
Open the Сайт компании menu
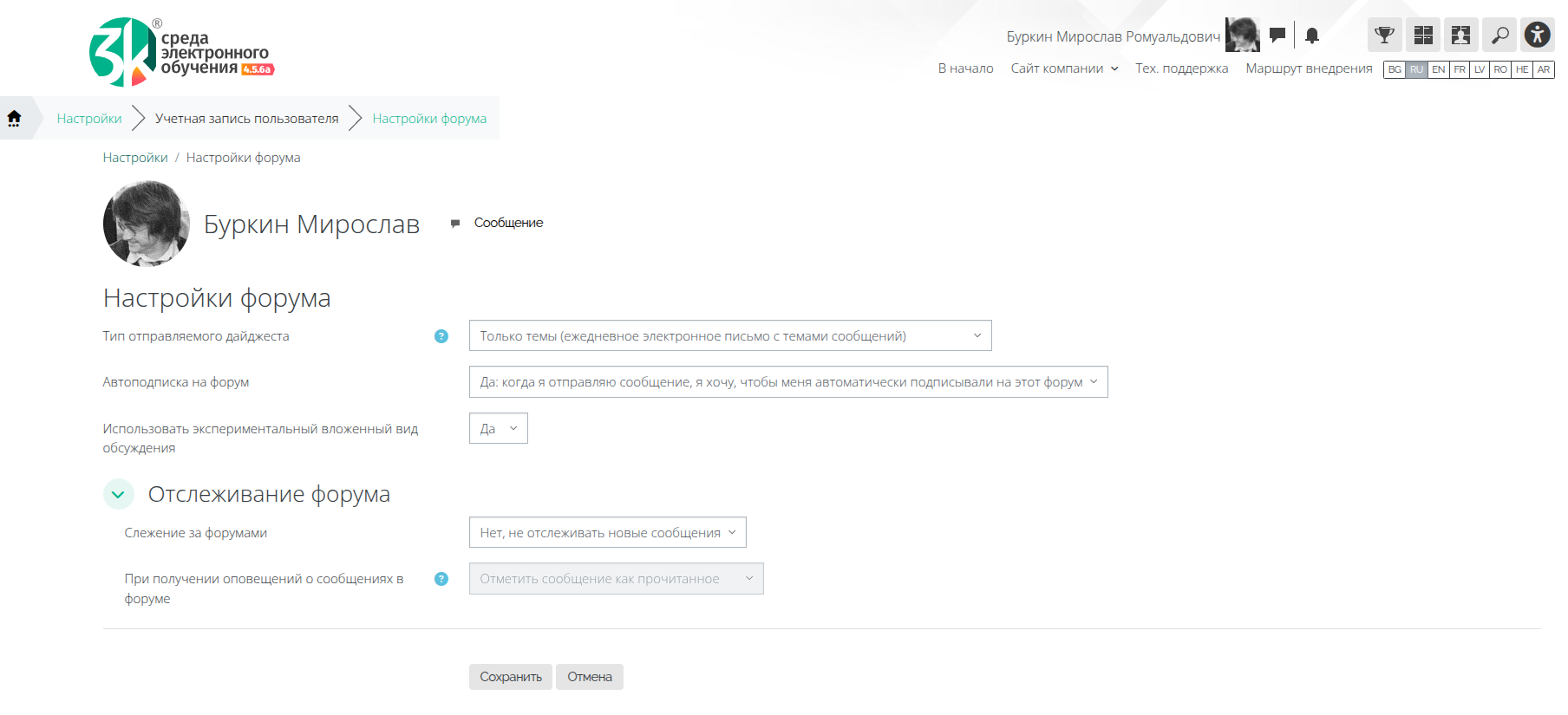[x=1064, y=68]
